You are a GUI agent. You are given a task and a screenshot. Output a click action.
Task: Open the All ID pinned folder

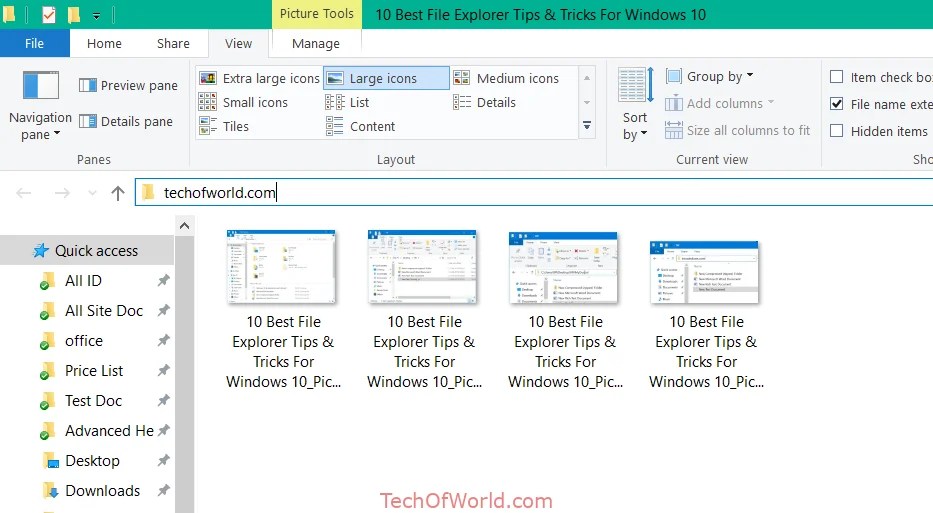[83, 281]
